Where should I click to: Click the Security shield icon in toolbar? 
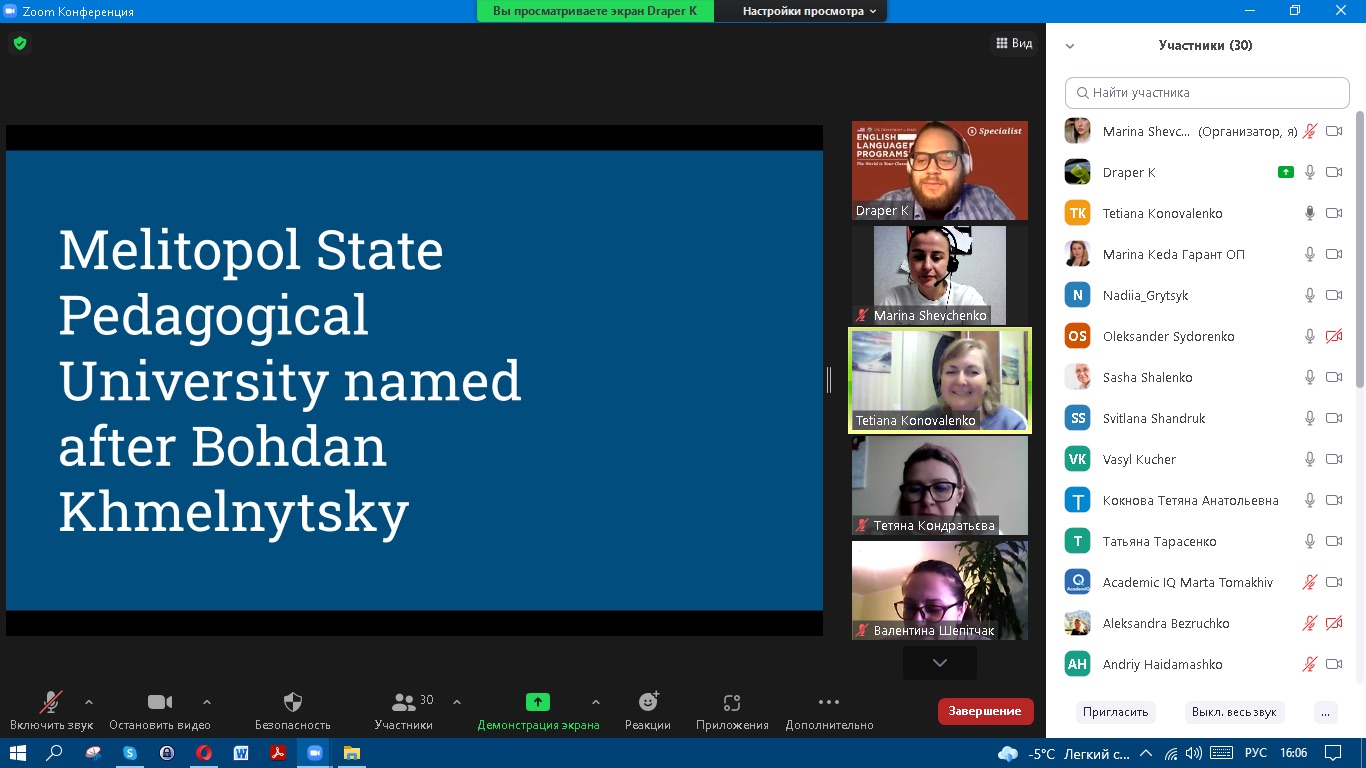pos(293,702)
